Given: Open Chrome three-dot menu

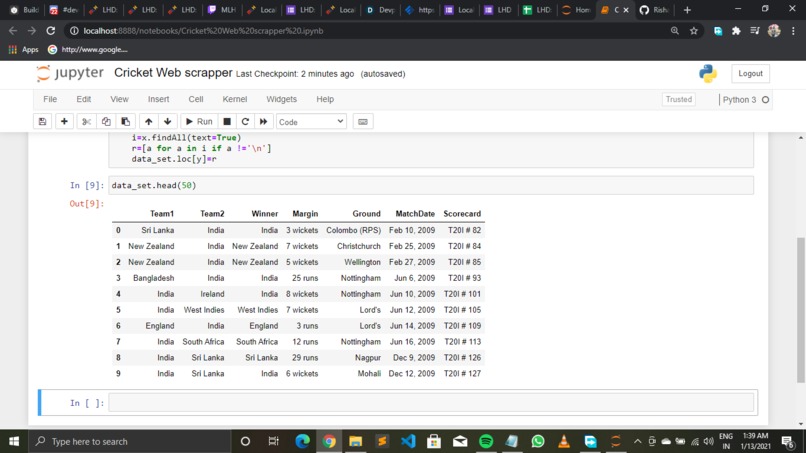Looking at the screenshot, I should (793, 31).
